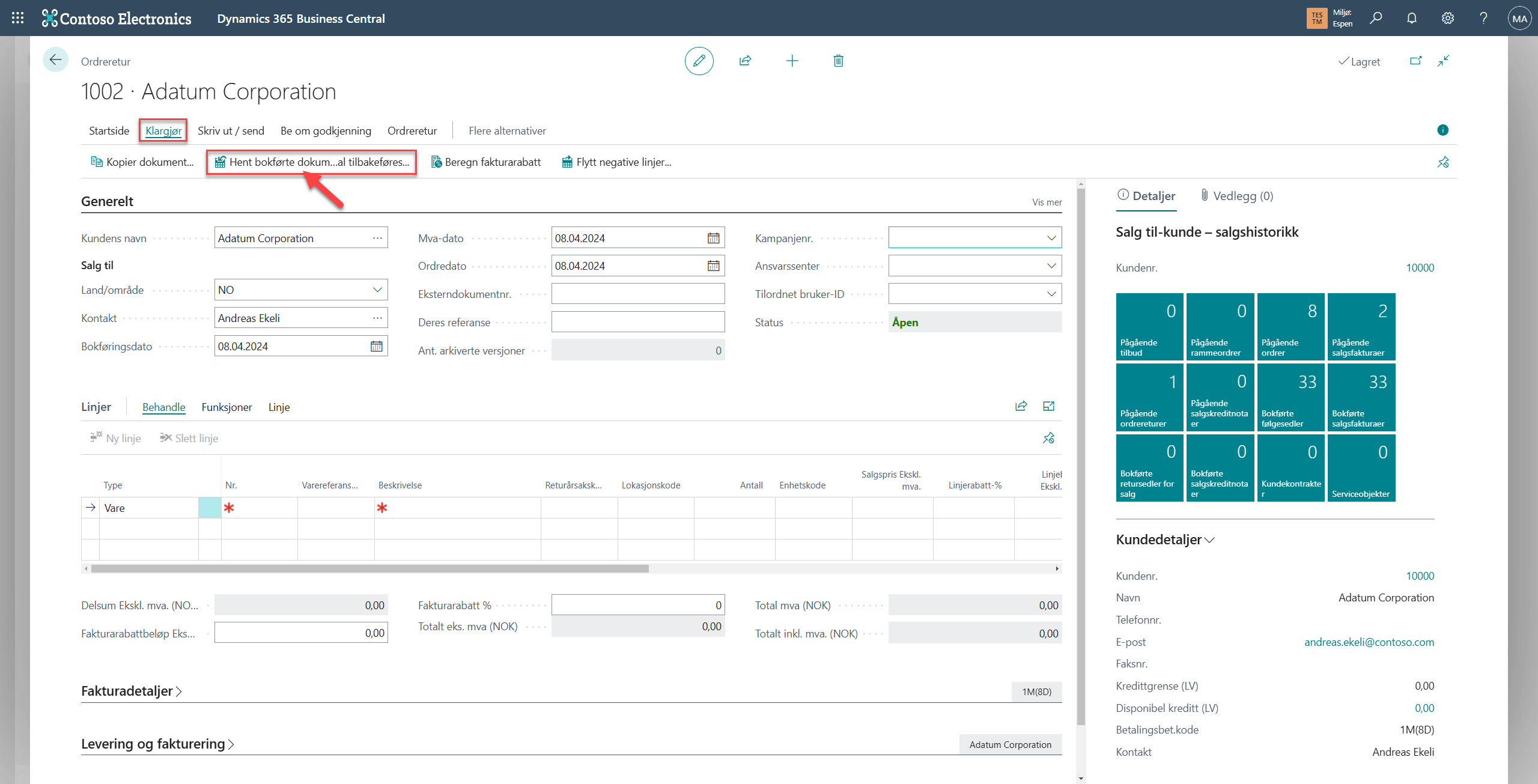Click Deres referanse input field
The image size is (1538, 784).
[638, 323]
